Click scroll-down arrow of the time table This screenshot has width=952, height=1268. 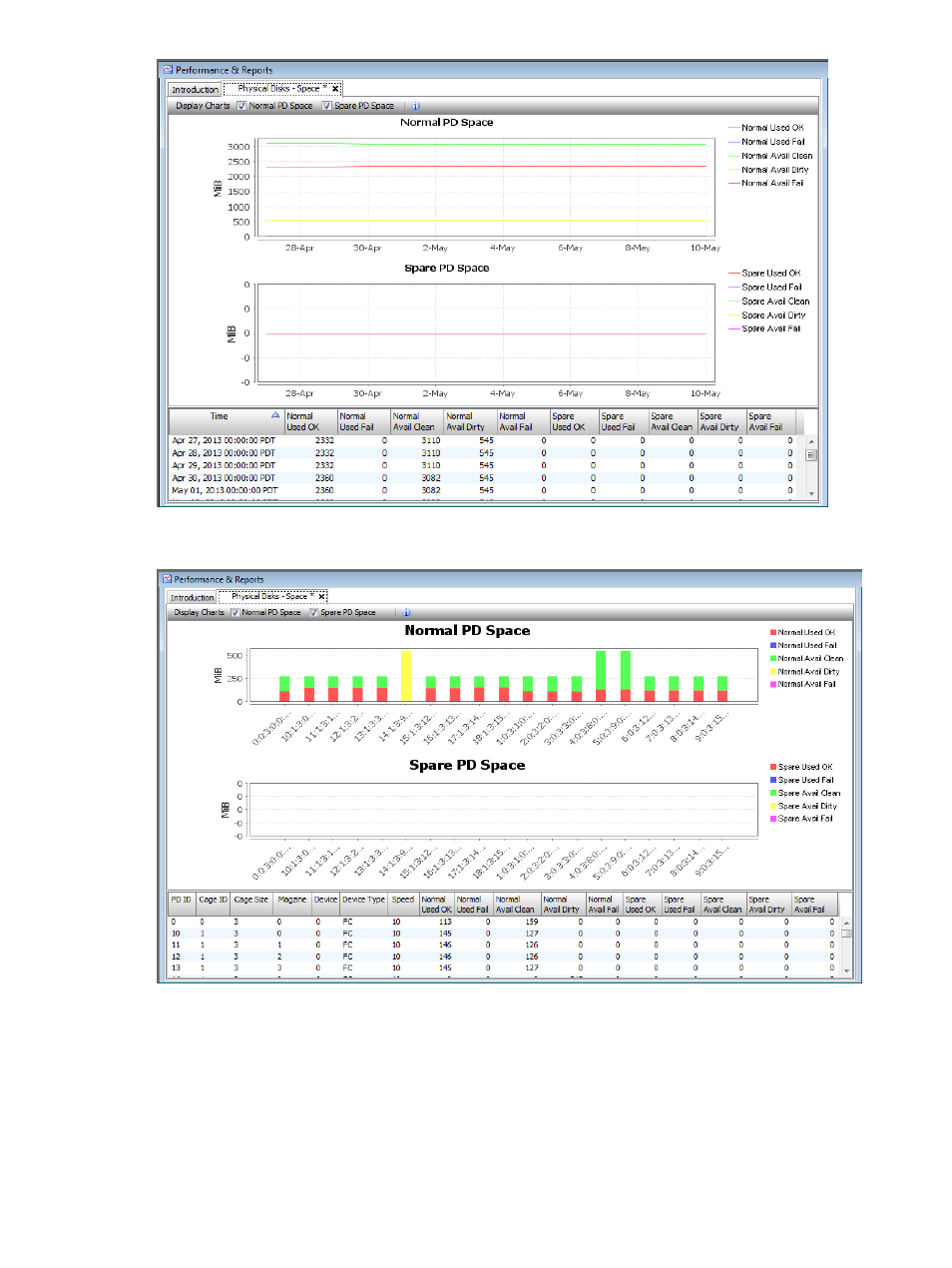click(x=811, y=493)
